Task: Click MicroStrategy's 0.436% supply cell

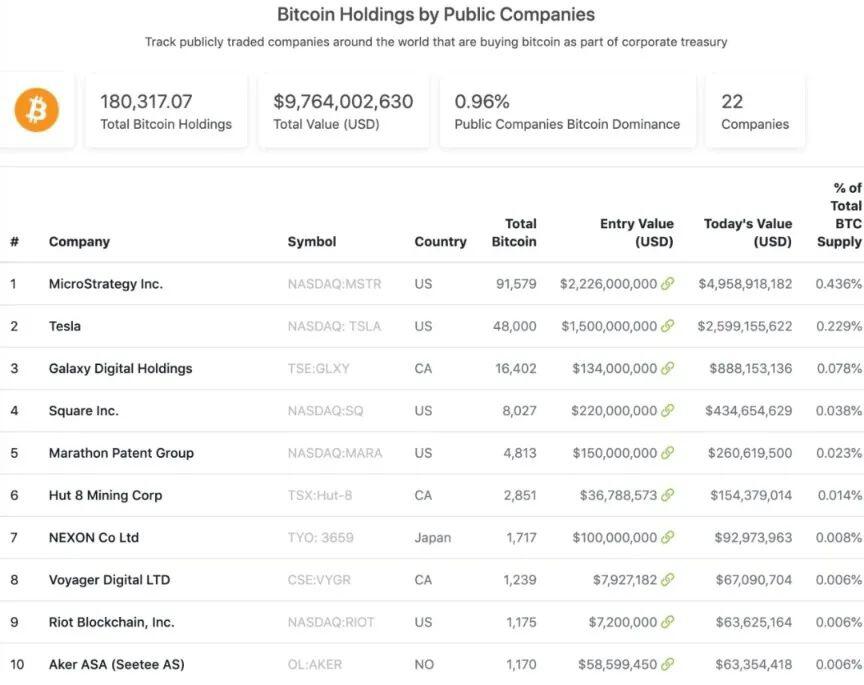Action: tap(839, 284)
